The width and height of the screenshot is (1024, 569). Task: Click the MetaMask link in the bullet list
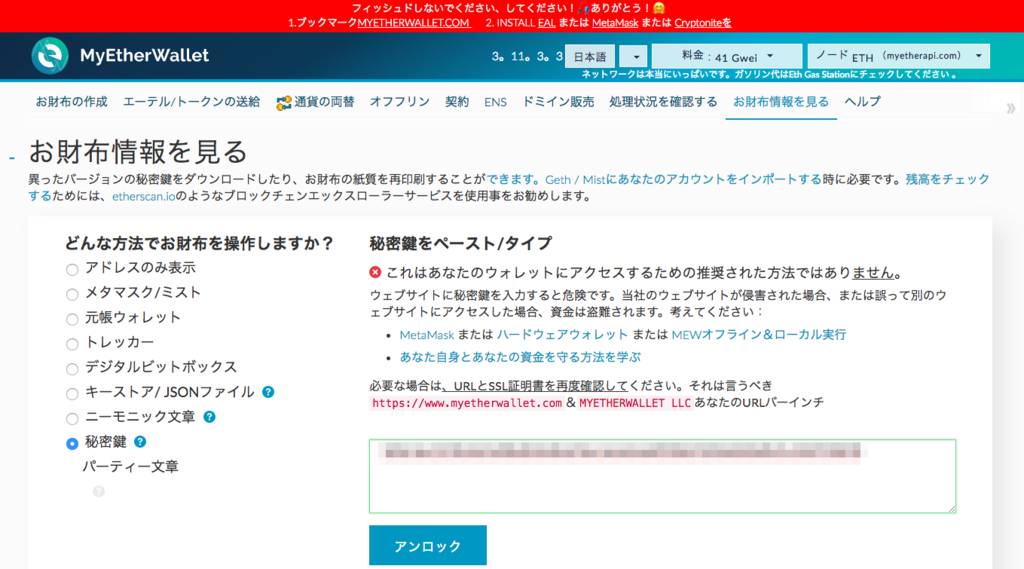click(426, 335)
